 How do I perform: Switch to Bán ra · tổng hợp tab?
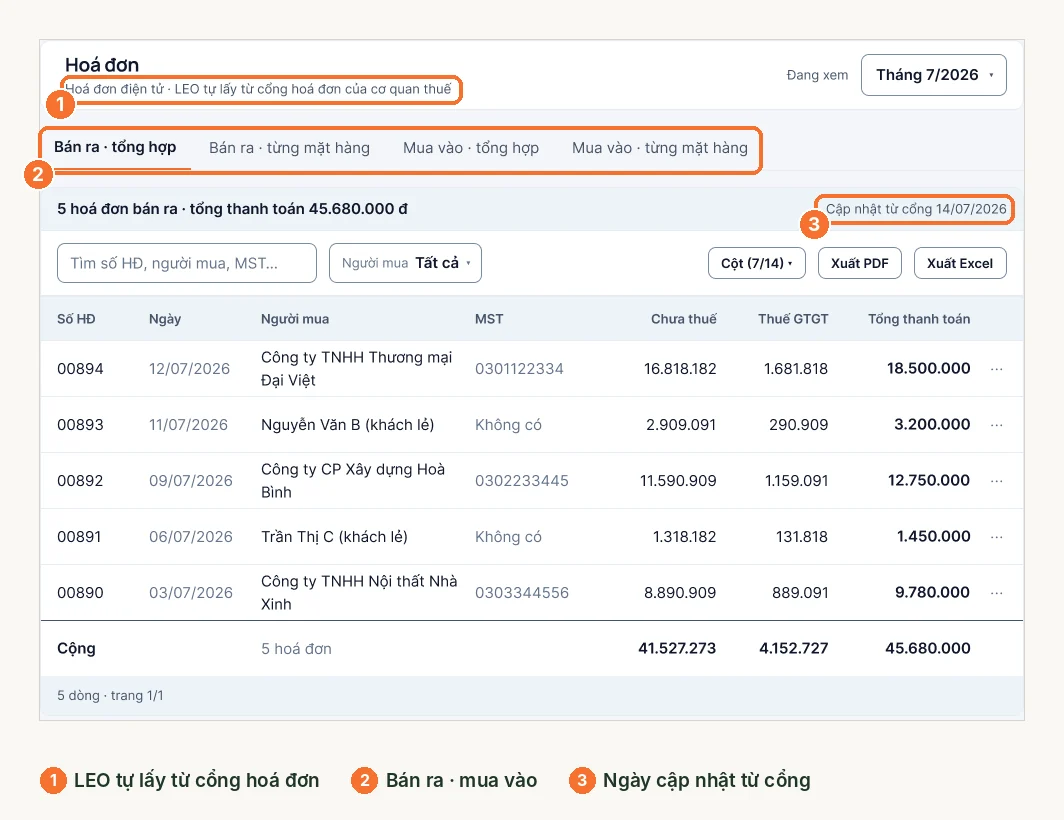115,147
